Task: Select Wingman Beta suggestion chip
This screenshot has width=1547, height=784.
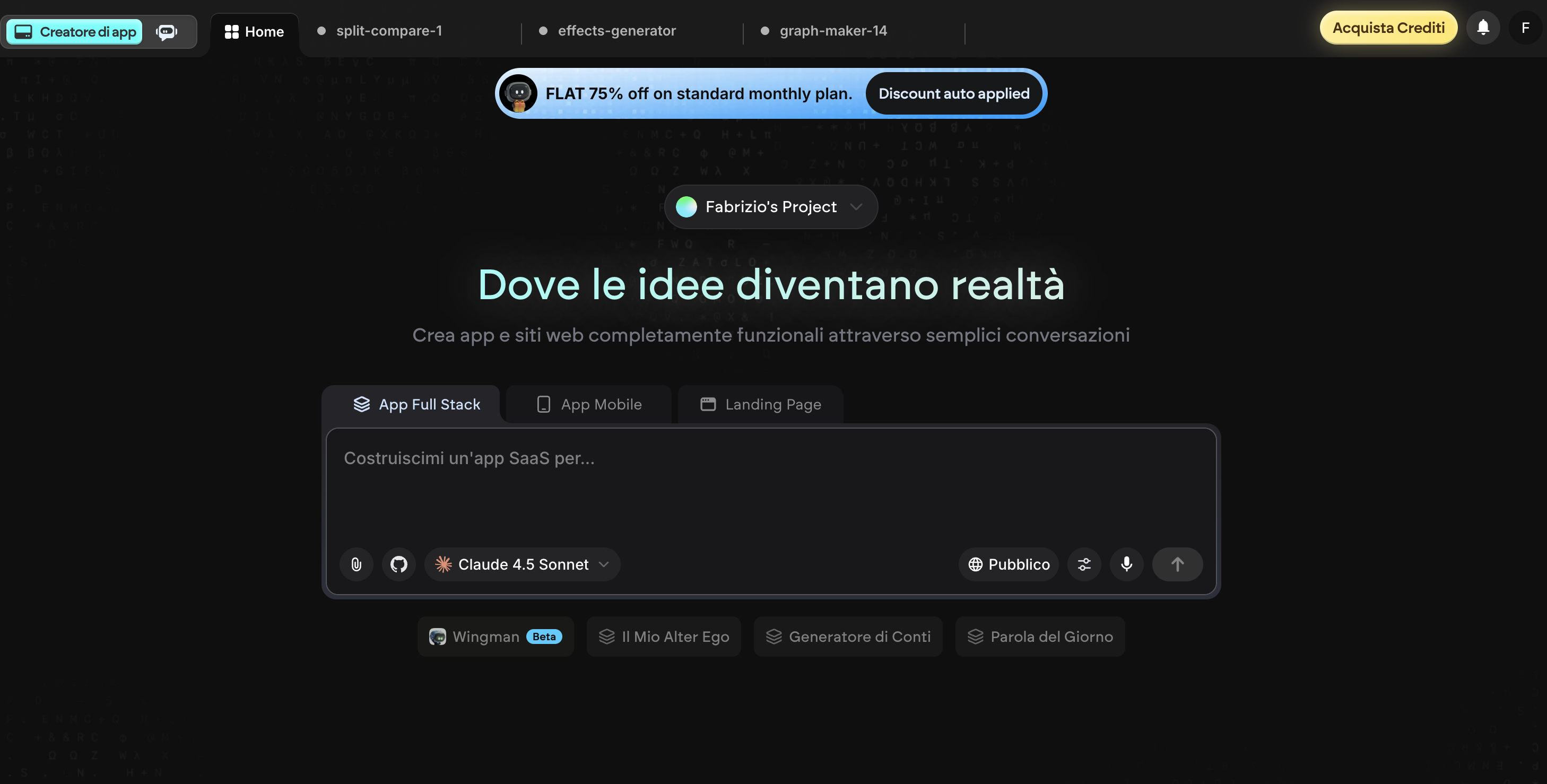Action: (495, 637)
